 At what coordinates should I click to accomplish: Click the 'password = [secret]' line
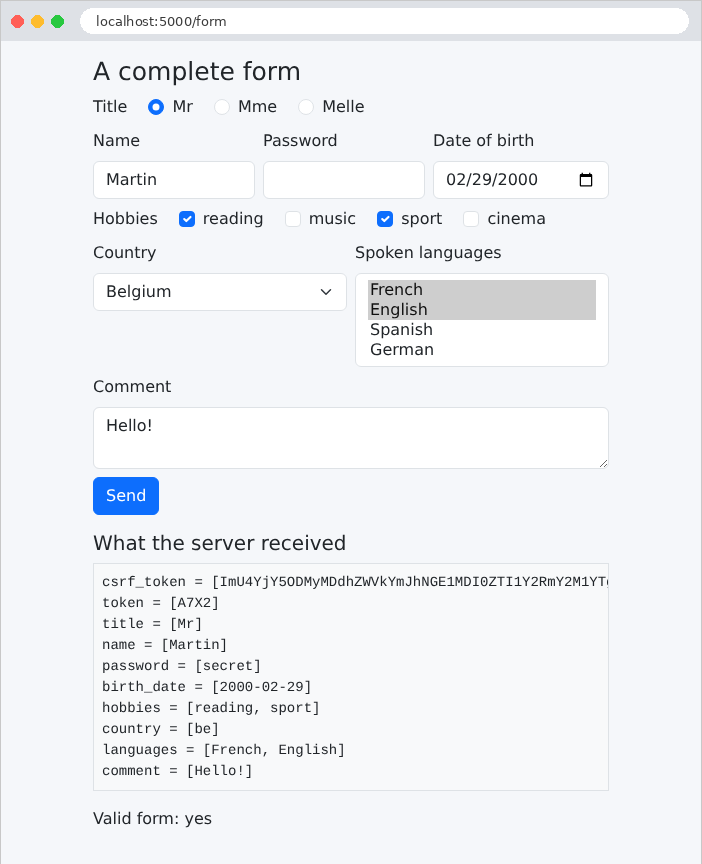point(181,666)
